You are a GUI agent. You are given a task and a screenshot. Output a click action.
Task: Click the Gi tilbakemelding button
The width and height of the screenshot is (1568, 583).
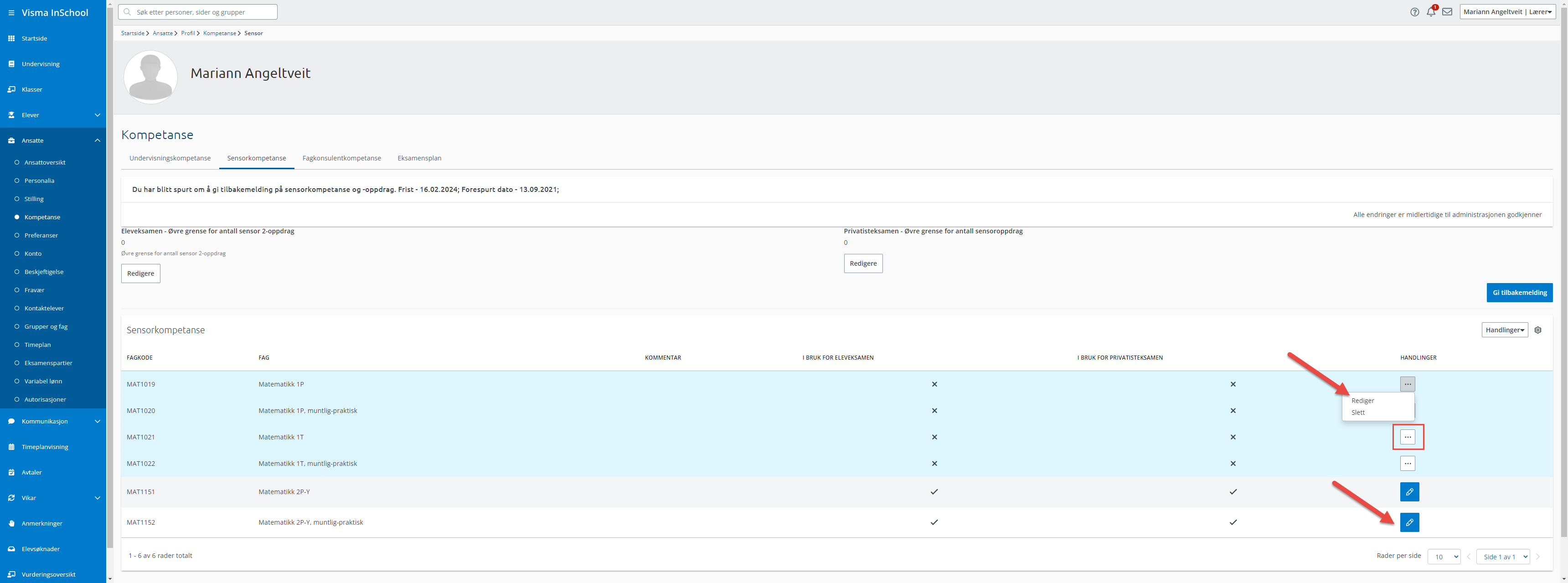1519,293
